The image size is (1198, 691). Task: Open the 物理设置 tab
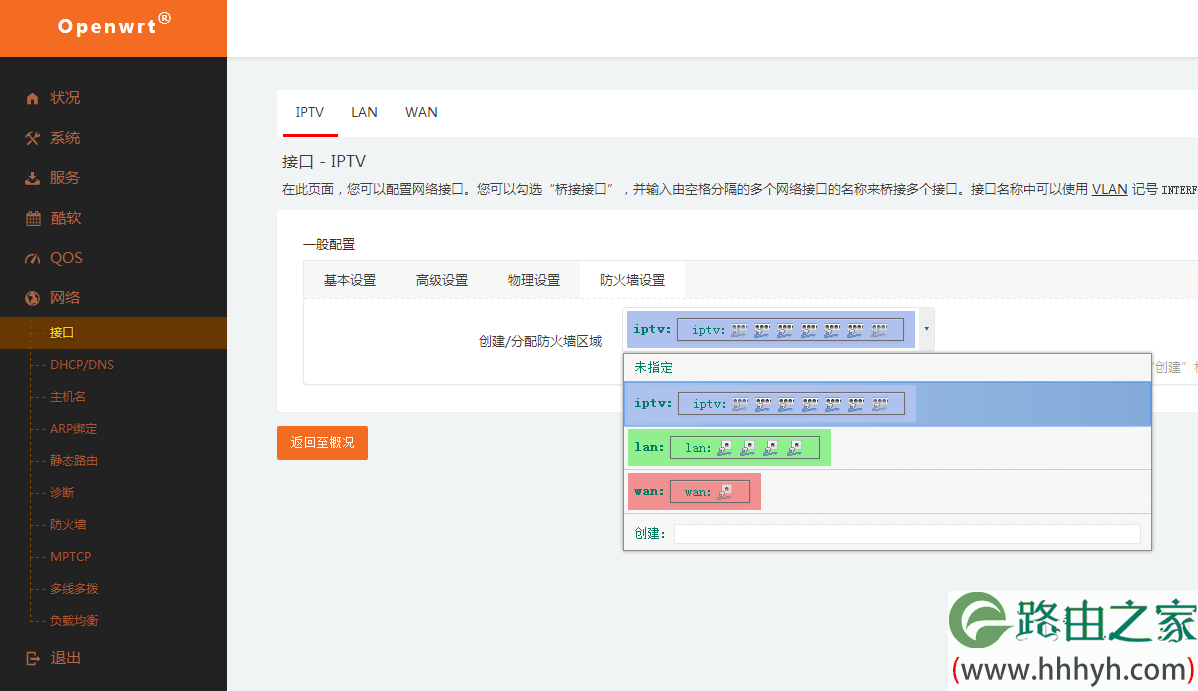click(x=533, y=280)
